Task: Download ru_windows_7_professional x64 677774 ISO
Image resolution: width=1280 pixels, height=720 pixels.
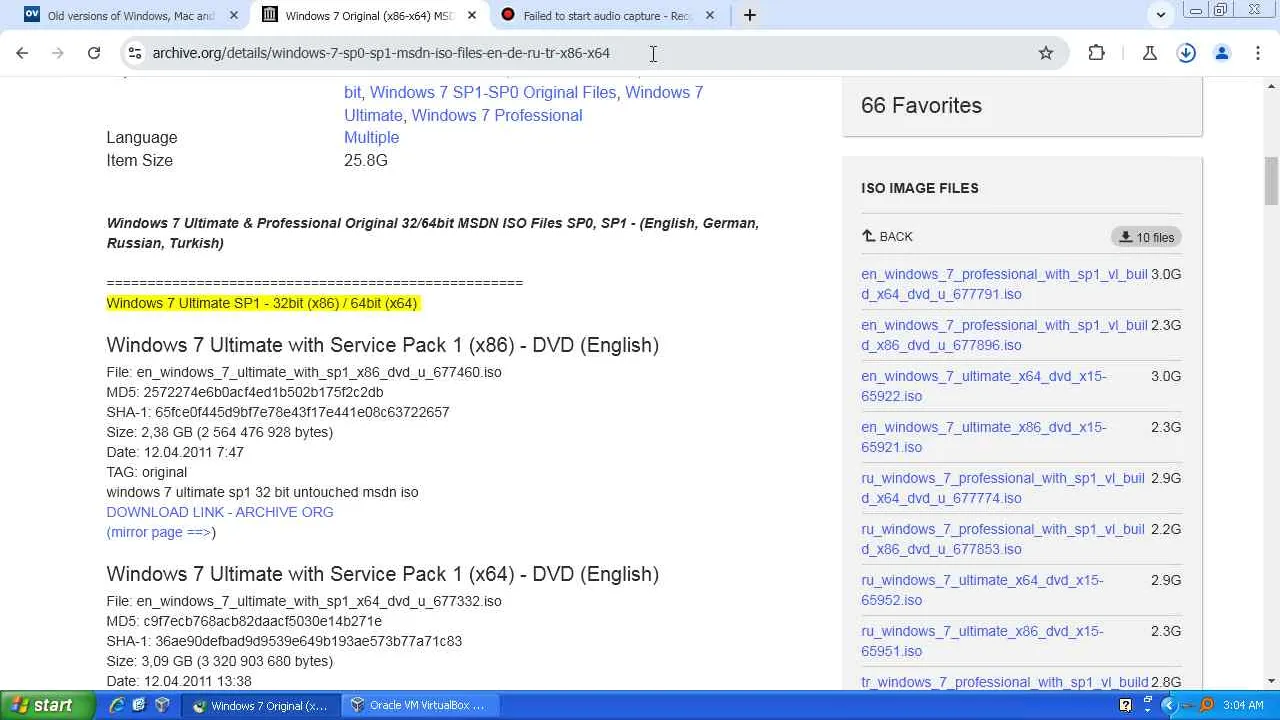Action: click(x=1003, y=488)
